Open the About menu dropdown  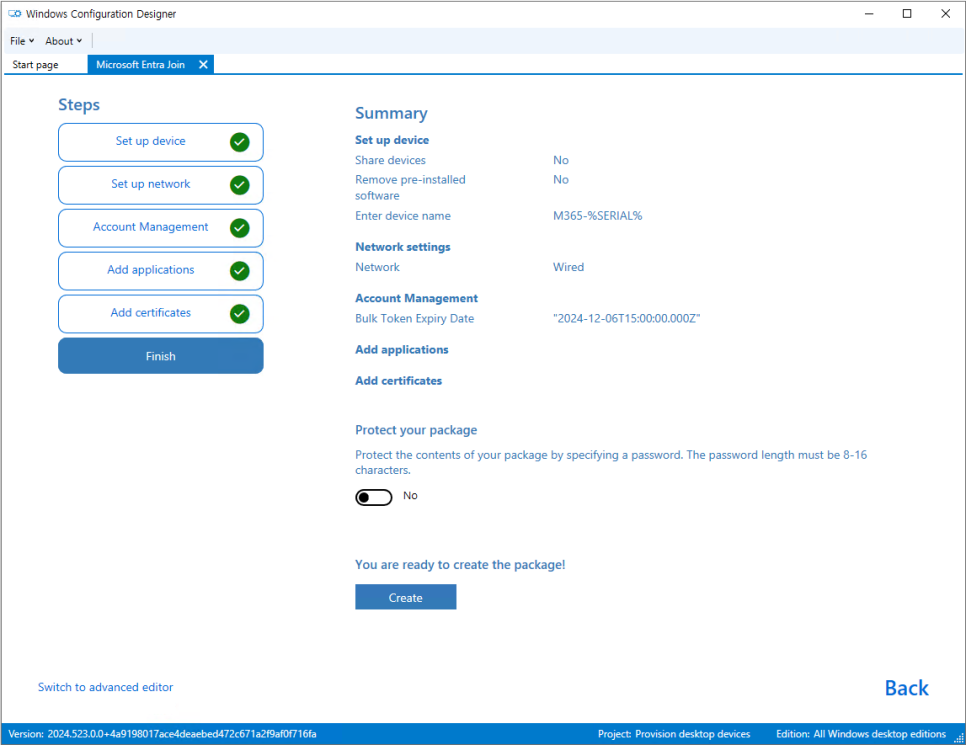(63, 41)
